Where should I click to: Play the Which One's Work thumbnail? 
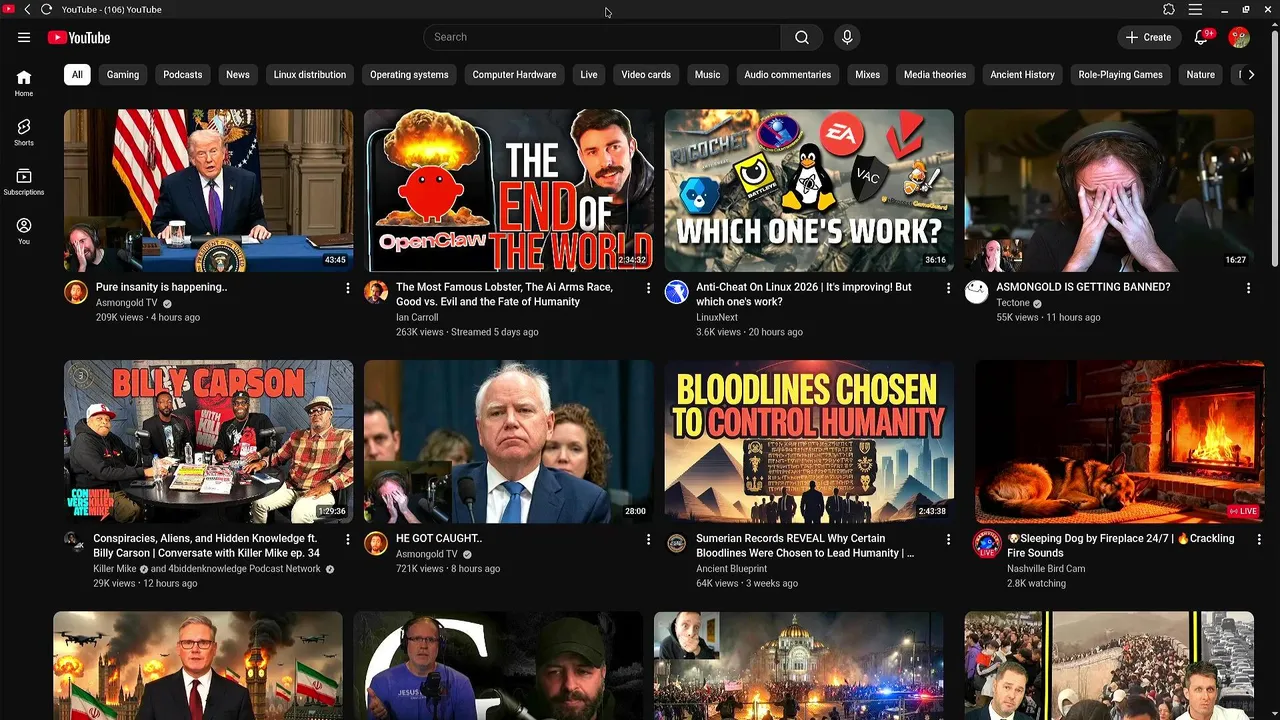(809, 190)
